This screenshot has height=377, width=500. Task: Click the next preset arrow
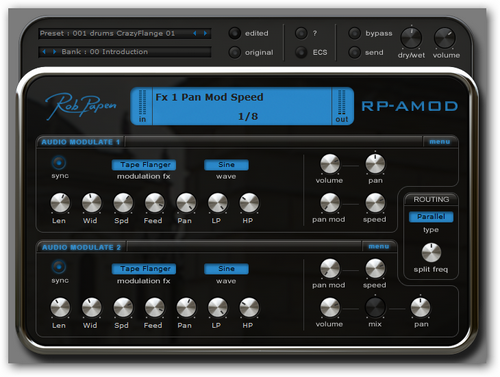point(205,33)
